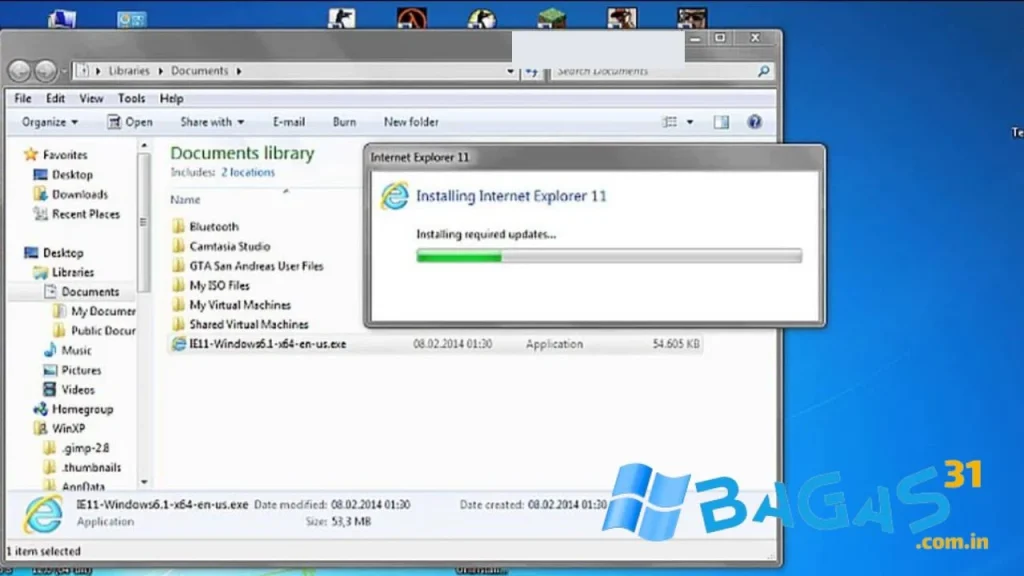Screen dimensions: 1024x576
Task: Select the My ISO Files folder icon
Action: click(178, 285)
